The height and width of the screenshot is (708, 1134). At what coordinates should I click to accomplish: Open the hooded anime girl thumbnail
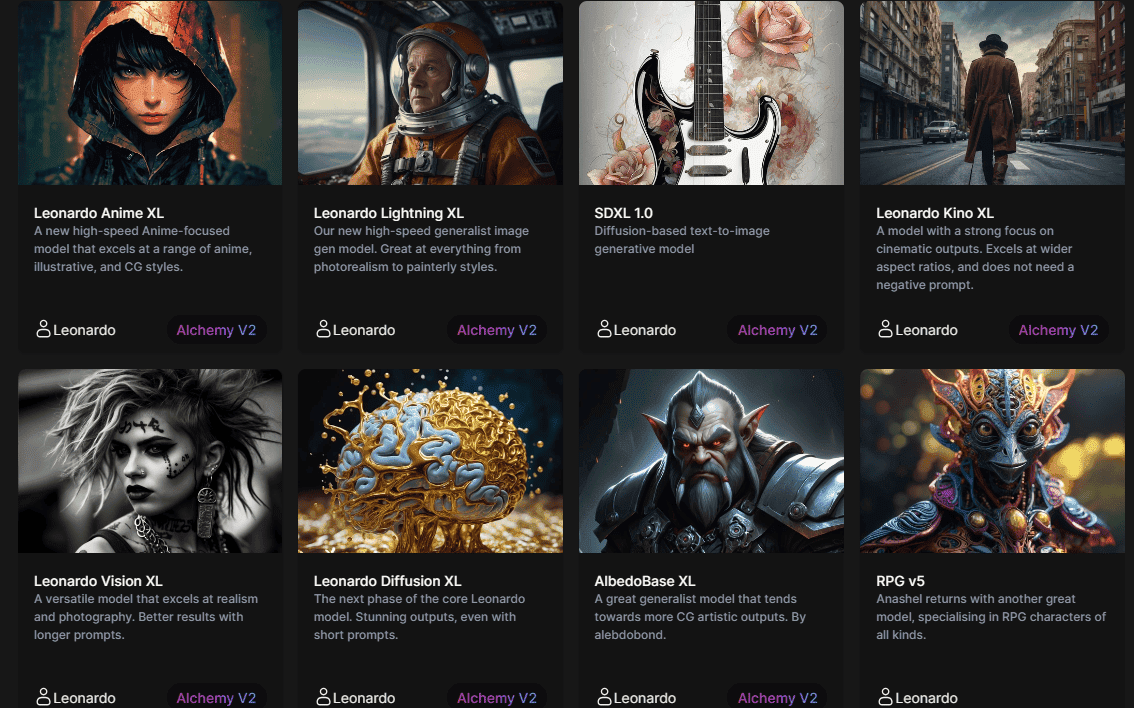coord(150,92)
